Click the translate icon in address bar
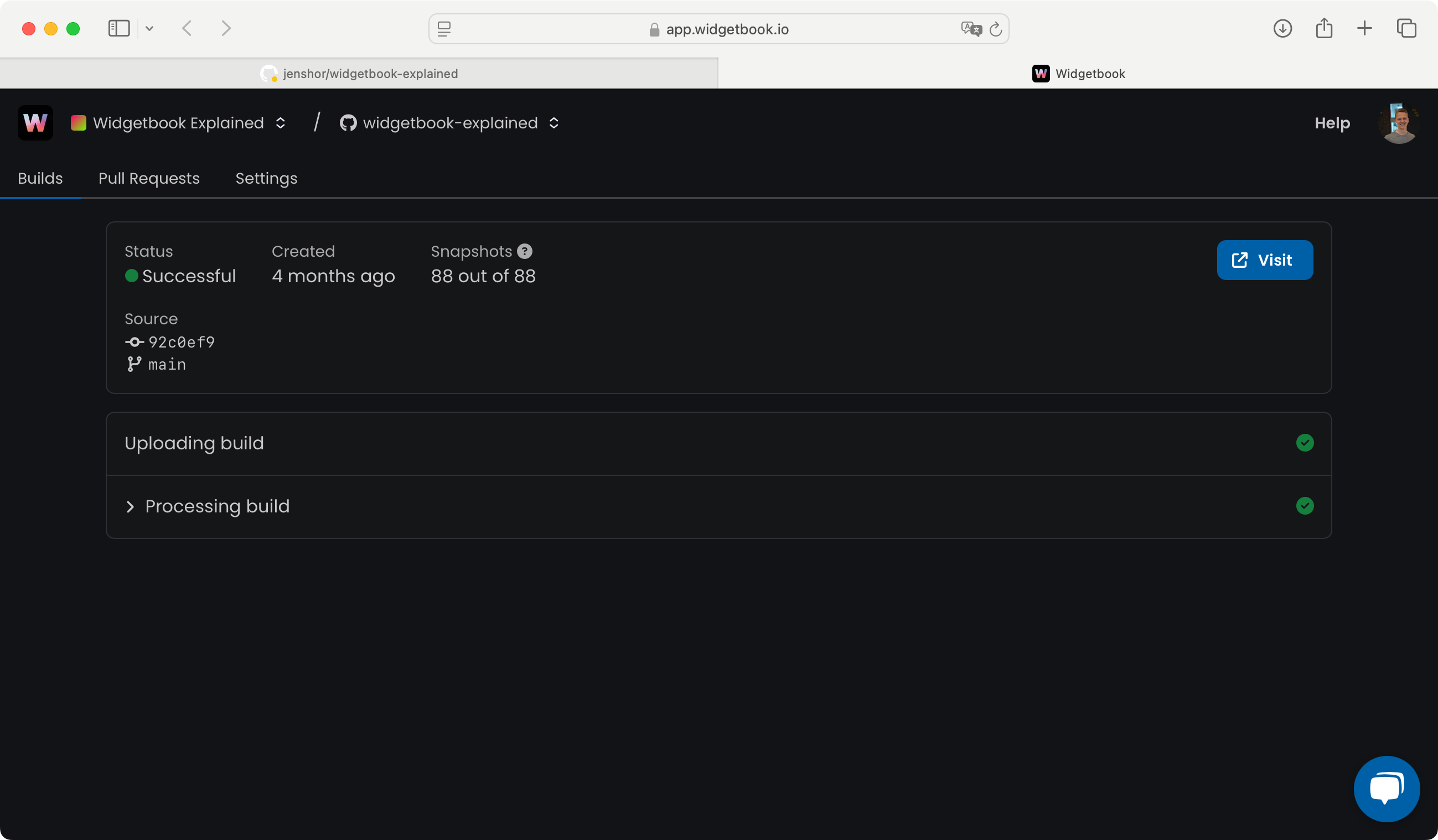The width and height of the screenshot is (1438, 840). coord(970,29)
